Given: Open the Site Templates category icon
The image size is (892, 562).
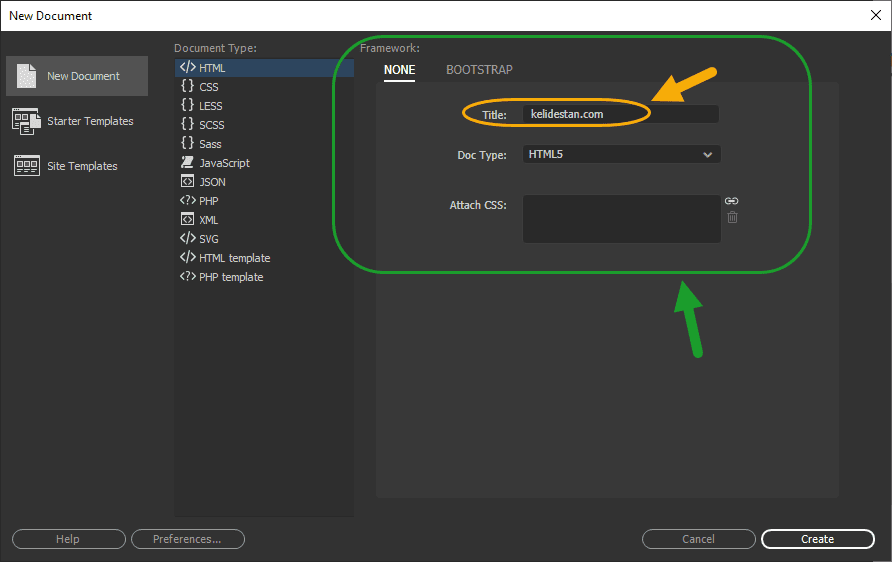Looking at the screenshot, I should click(27, 166).
